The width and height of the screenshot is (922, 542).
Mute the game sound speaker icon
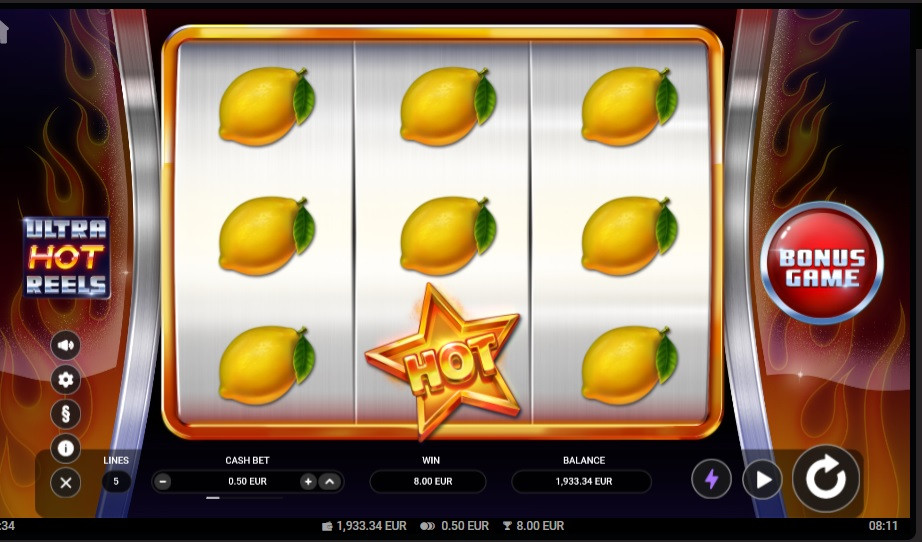point(66,345)
